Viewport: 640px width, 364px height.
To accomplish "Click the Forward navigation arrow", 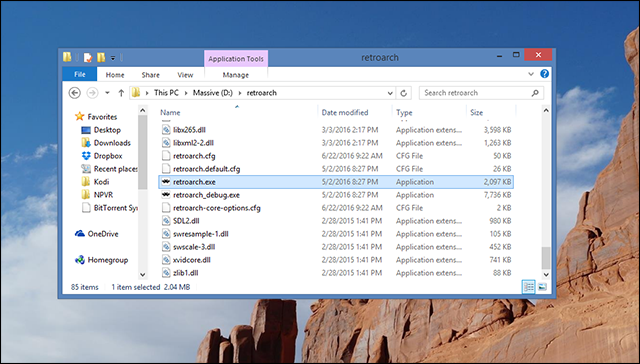I will pos(93,93).
